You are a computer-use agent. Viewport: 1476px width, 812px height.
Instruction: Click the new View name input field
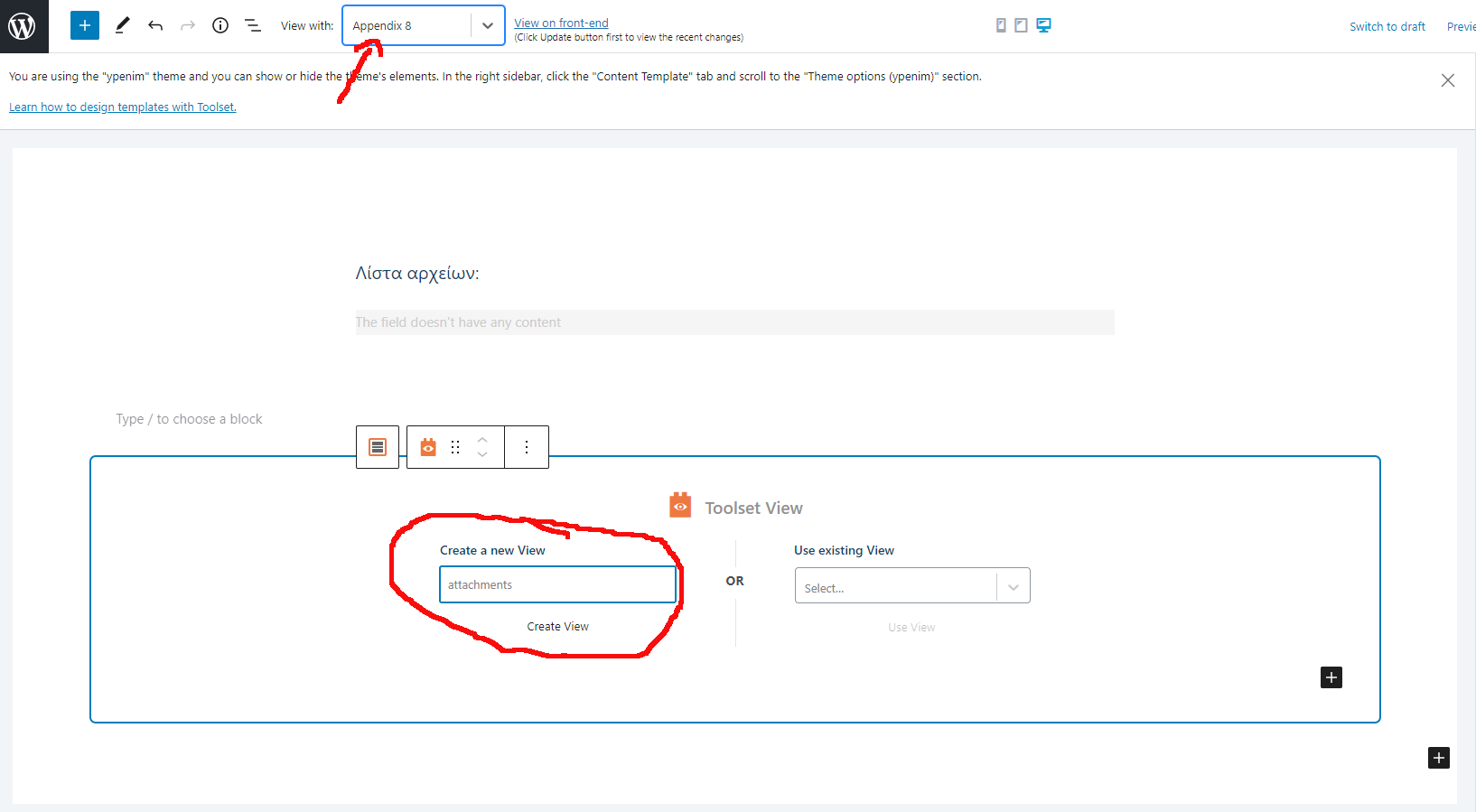pyautogui.click(x=557, y=584)
